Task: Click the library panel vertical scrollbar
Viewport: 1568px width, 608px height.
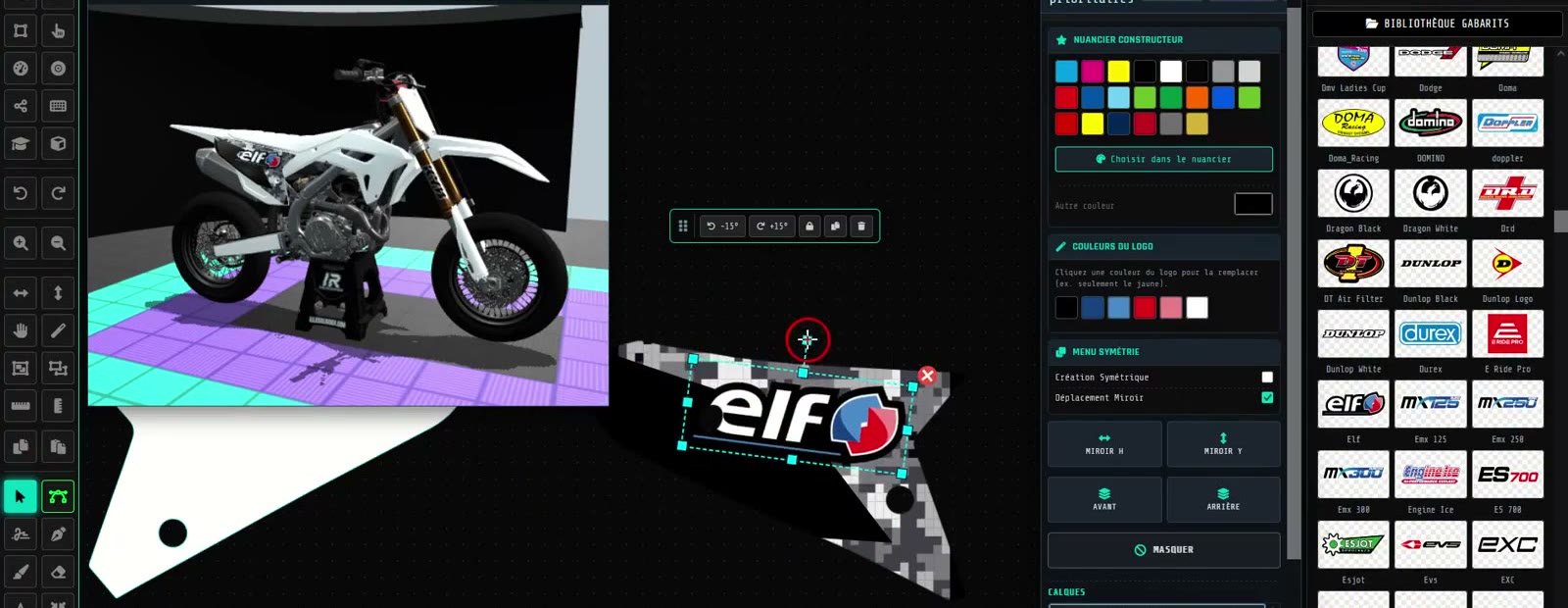Action: [x=1560, y=222]
